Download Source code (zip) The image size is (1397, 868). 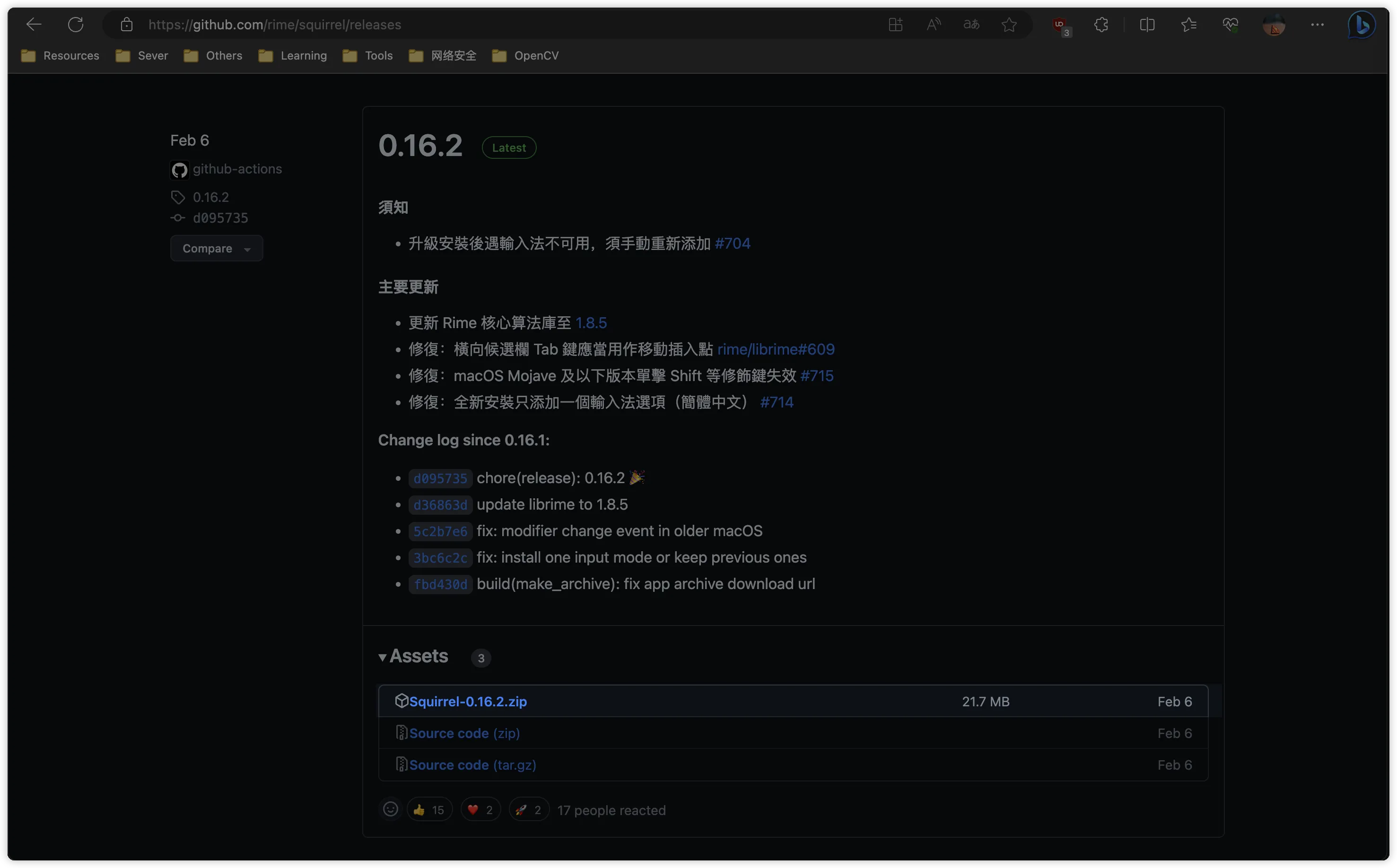coord(464,733)
